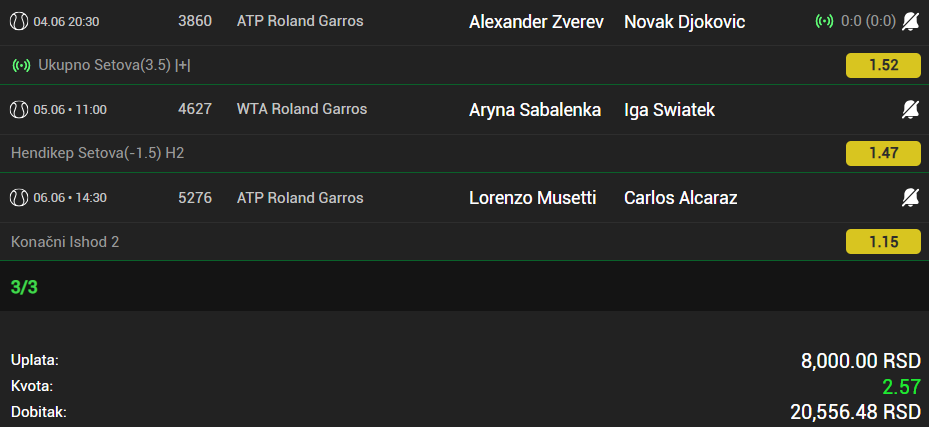Viewport: 929px width, 427px height.
Task: Click tennis ball icon beside 04.06 20:30
Action: pyautogui.click(x=19, y=22)
